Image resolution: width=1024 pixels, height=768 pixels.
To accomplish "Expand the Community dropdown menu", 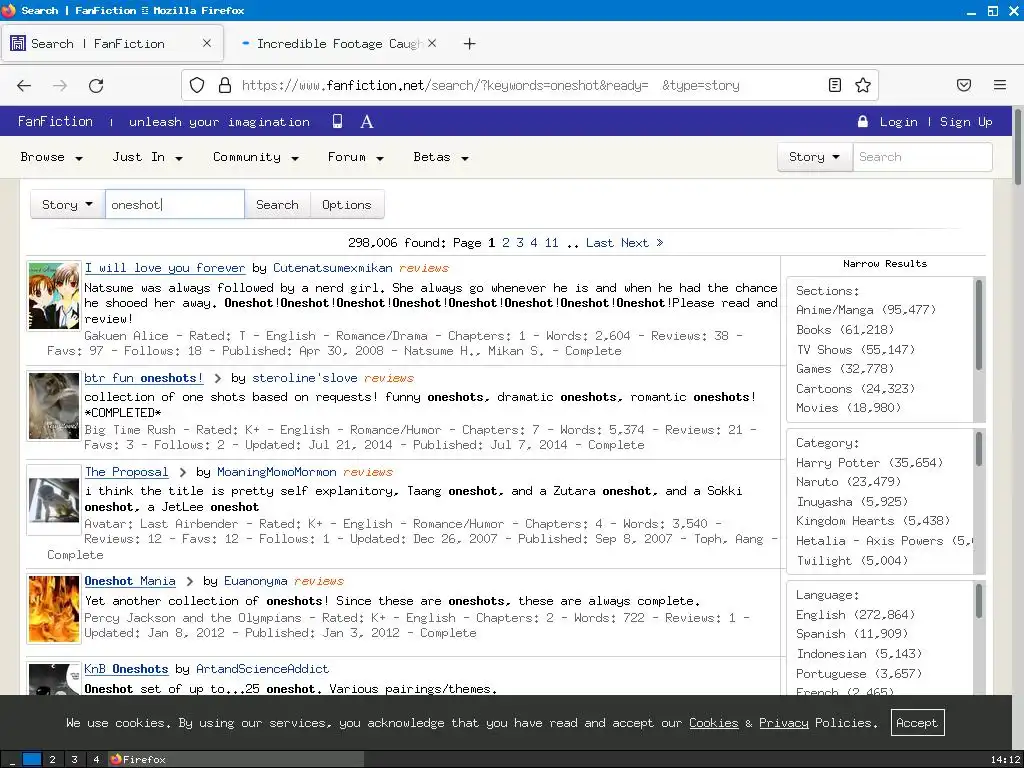I will 256,157.
